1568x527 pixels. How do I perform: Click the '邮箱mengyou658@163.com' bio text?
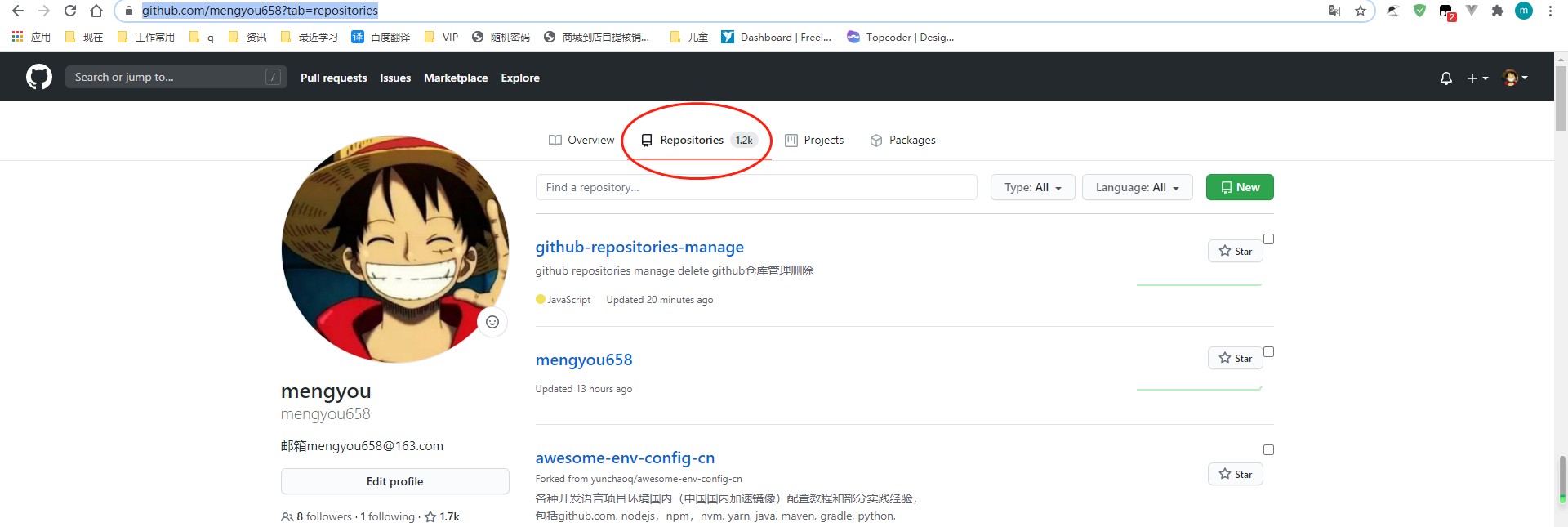pyautogui.click(x=362, y=446)
